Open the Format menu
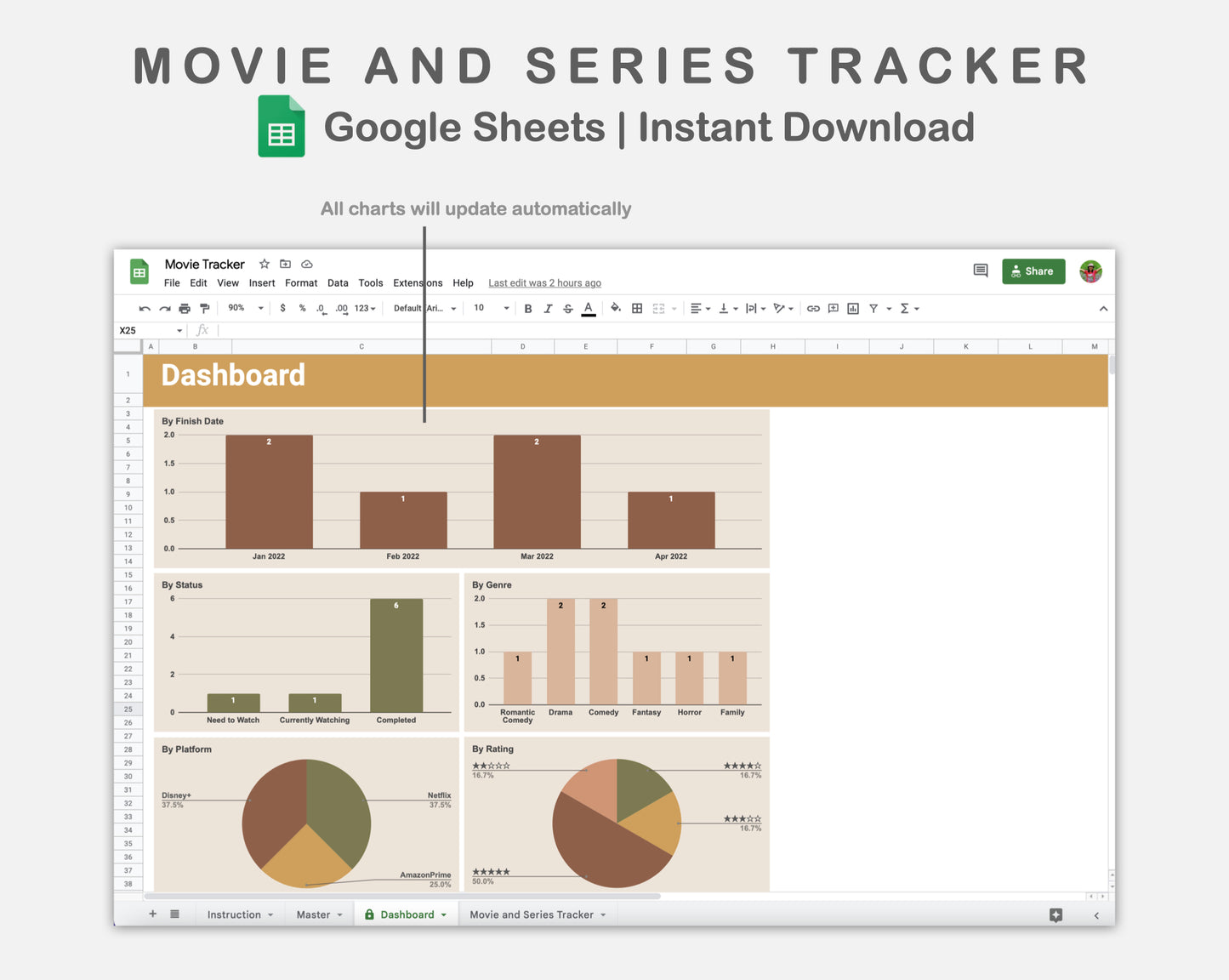Viewport: 1229px width, 980px height. (x=301, y=283)
